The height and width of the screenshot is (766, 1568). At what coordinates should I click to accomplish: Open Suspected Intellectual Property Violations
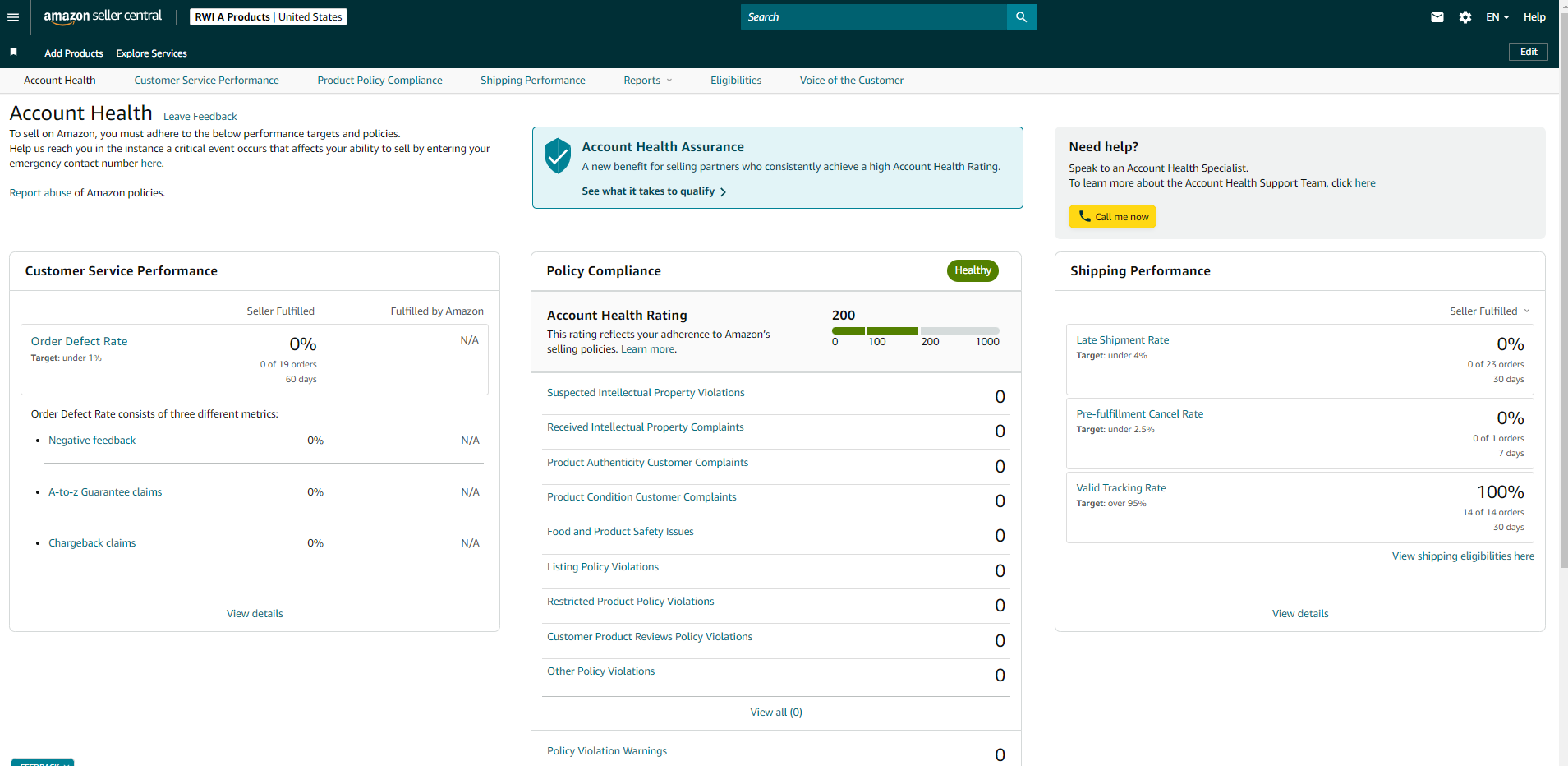pos(646,393)
